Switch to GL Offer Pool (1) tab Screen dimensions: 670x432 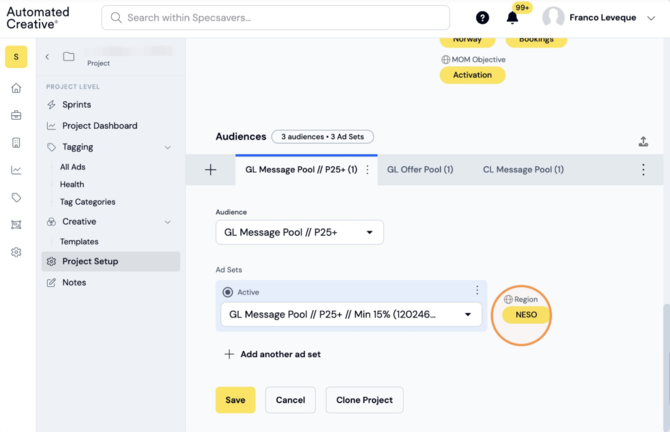420,170
